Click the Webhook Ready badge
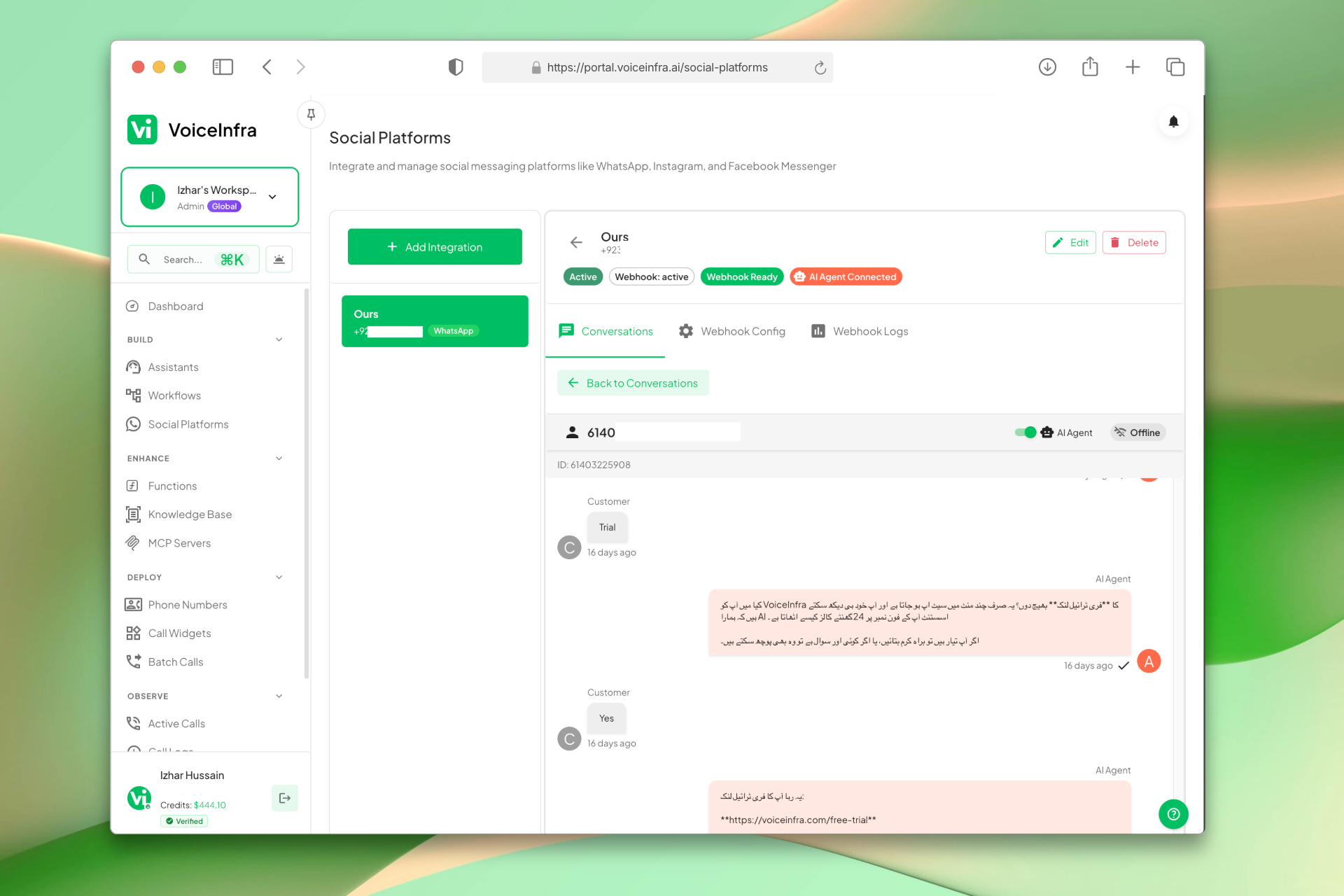The height and width of the screenshot is (896, 1344). (x=742, y=277)
